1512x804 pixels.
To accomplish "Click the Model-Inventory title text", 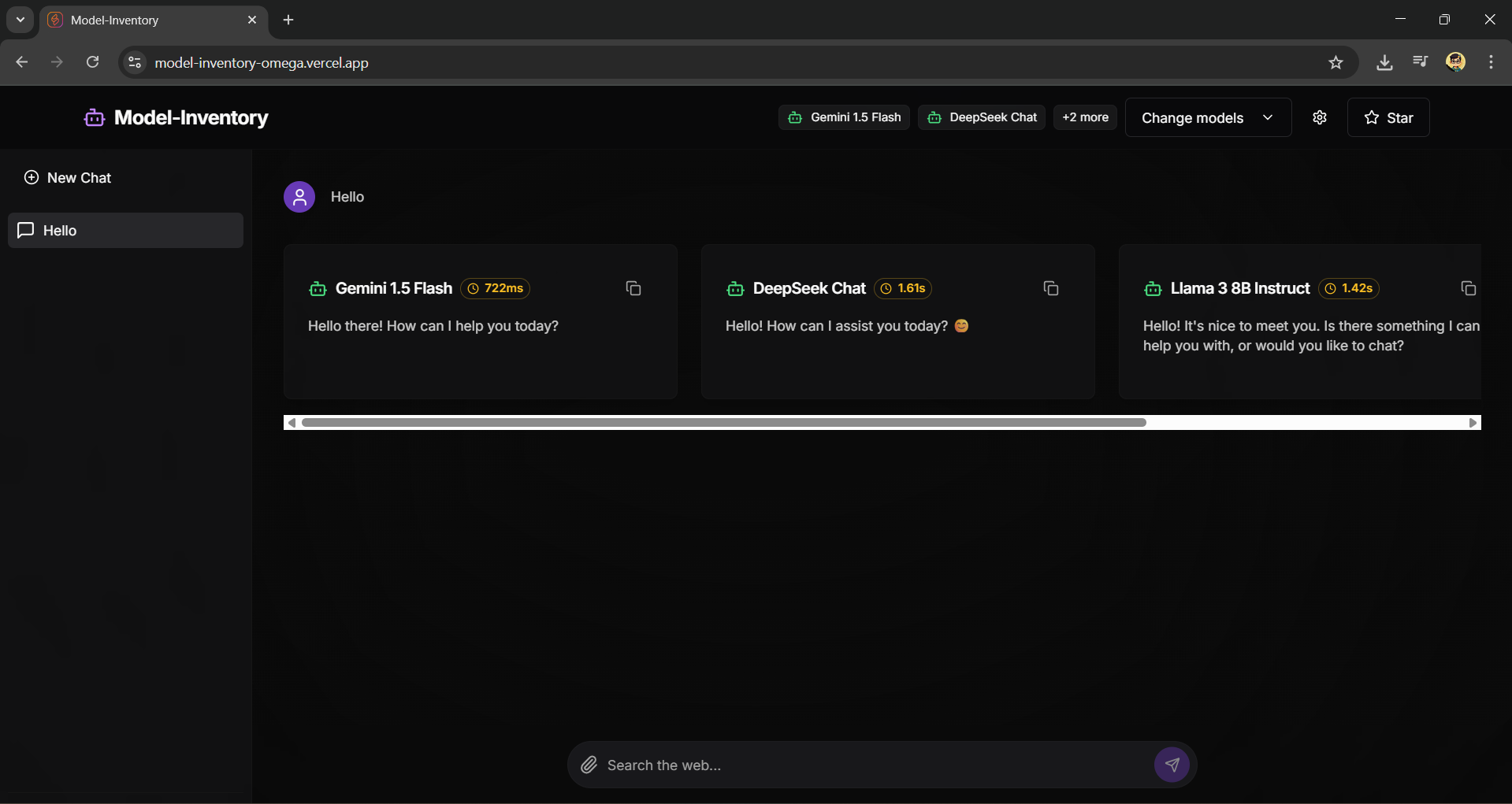I will coord(191,117).
